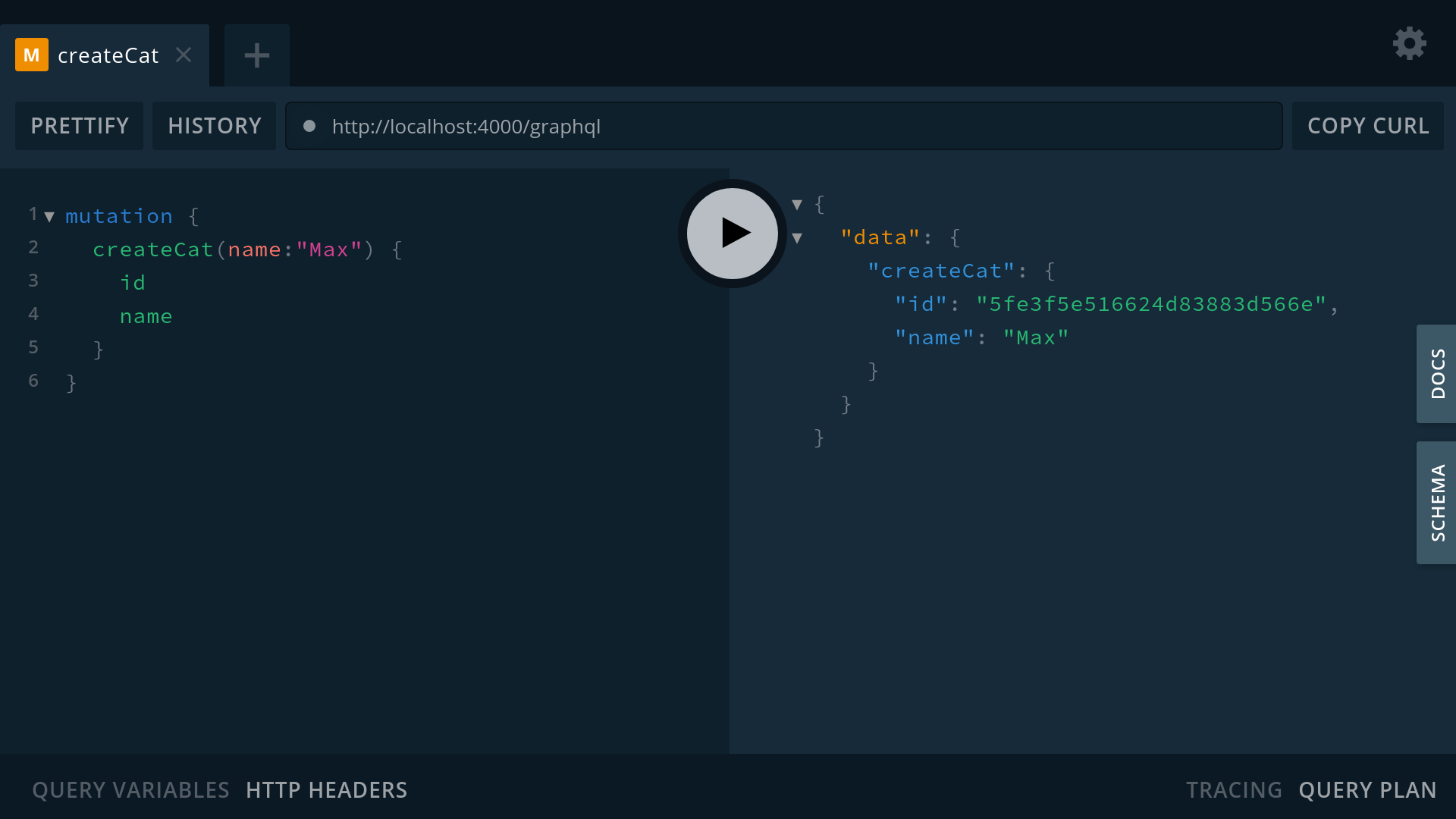Close the createCat tab
1456x819 pixels.
[x=184, y=55]
